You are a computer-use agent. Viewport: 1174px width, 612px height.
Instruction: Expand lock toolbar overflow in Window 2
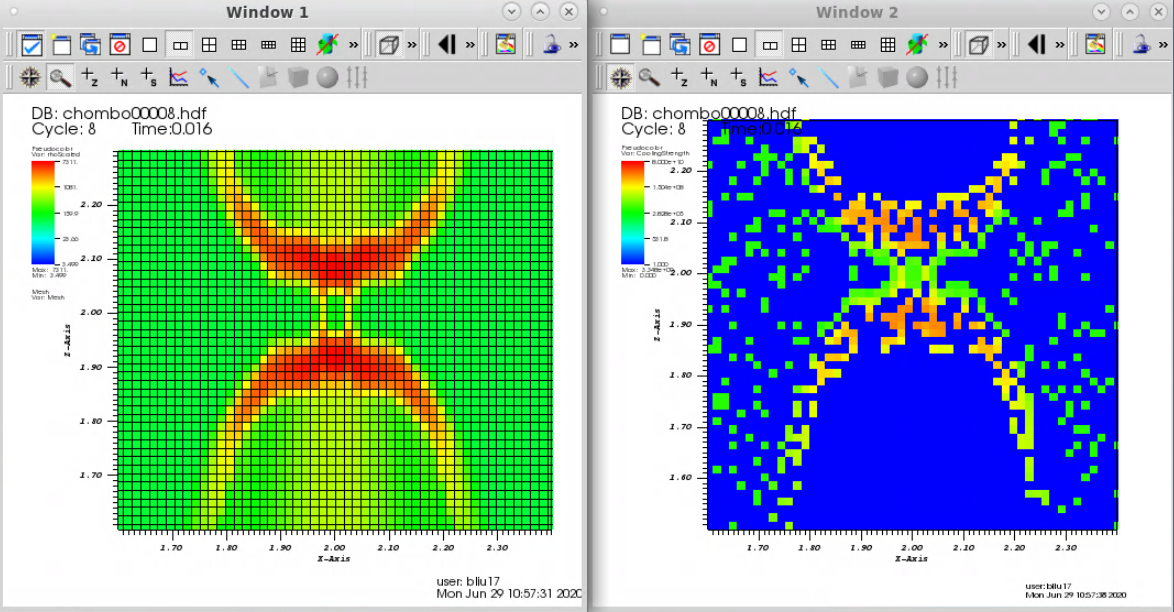click(1164, 45)
